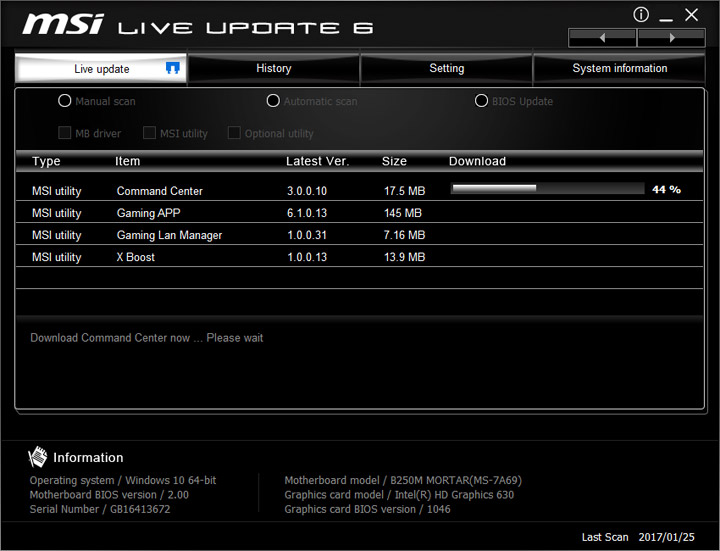Click version 1.0.0.31
Image resolution: width=720 pixels, height=551 pixels.
pyautogui.click(x=307, y=235)
